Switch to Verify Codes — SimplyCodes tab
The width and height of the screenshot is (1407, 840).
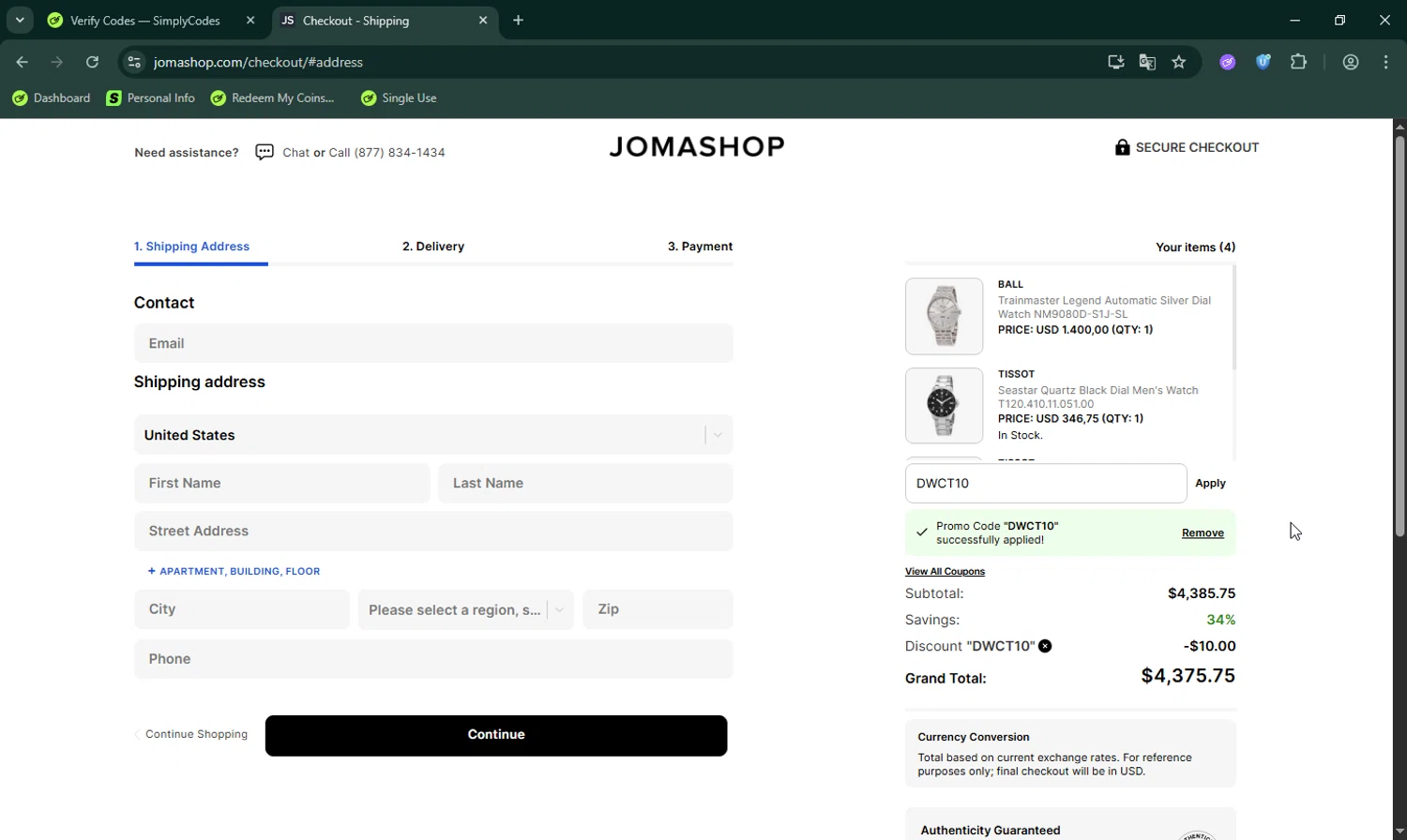coord(145,21)
